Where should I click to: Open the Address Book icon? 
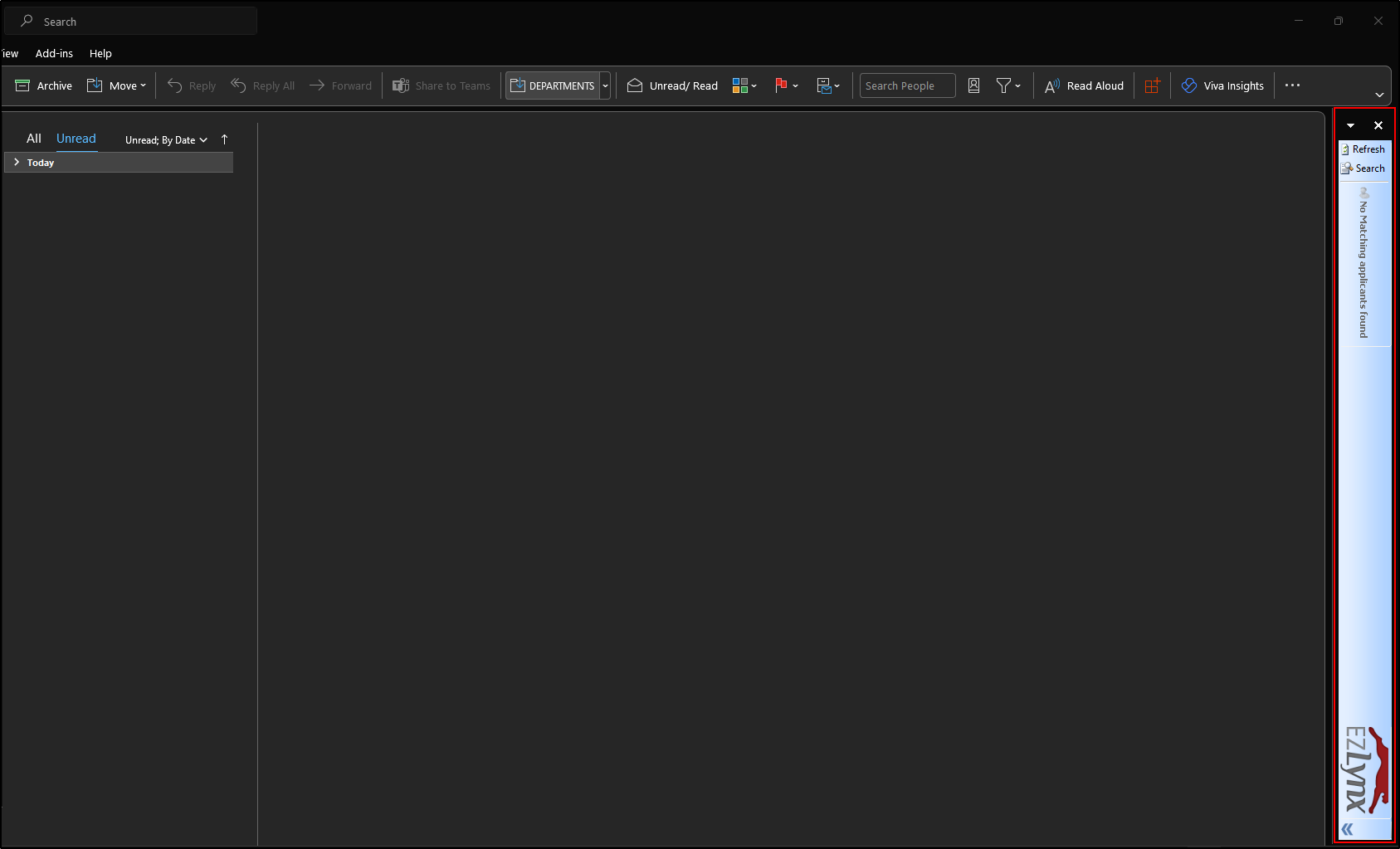point(974,85)
